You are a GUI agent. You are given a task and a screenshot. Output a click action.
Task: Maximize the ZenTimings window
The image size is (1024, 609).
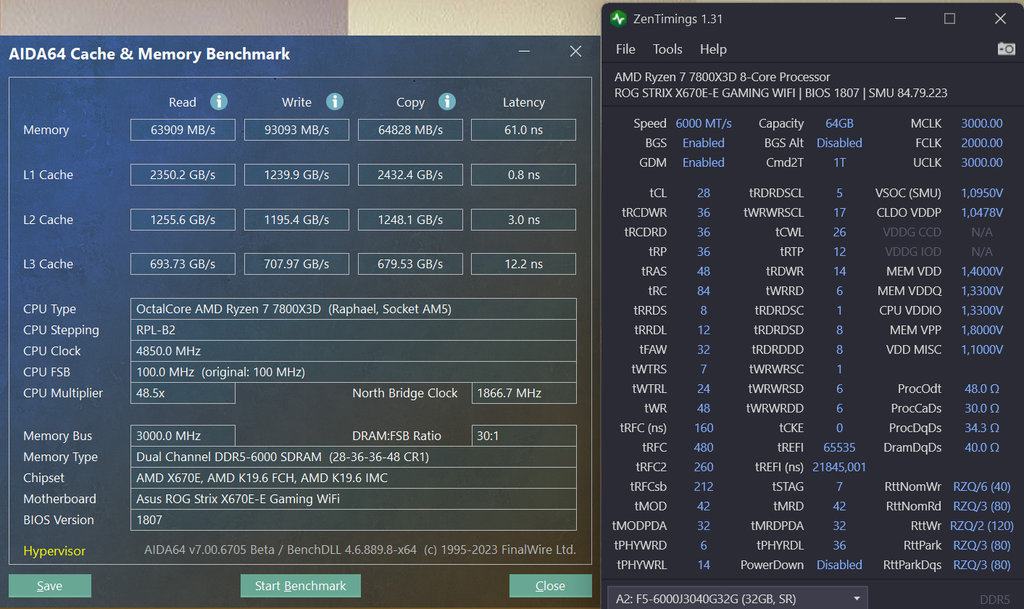[x=950, y=19]
